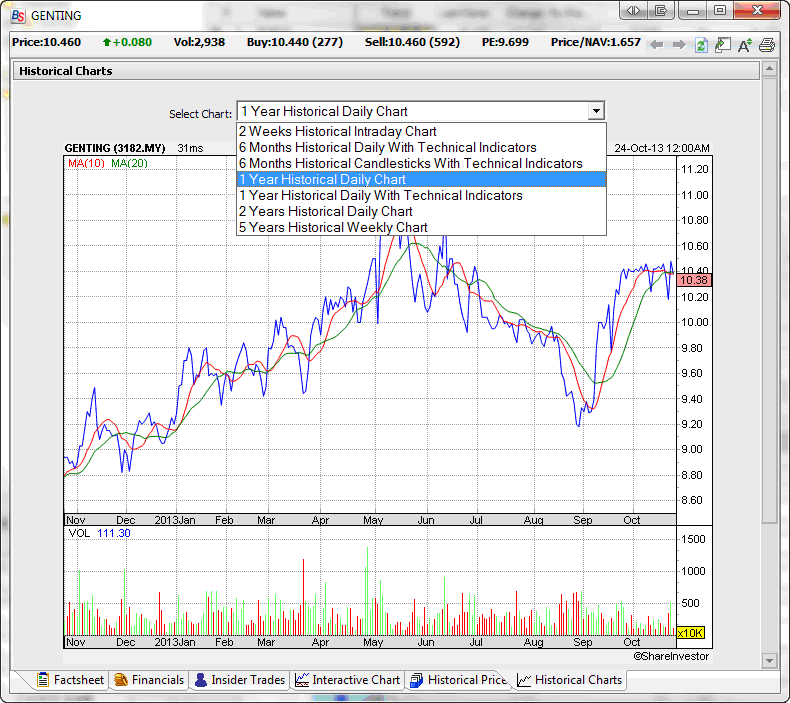
Task: Select 1 Year Historical Daily With Technical Indicators
Action: pyautogui.click(x=421, y=196)
